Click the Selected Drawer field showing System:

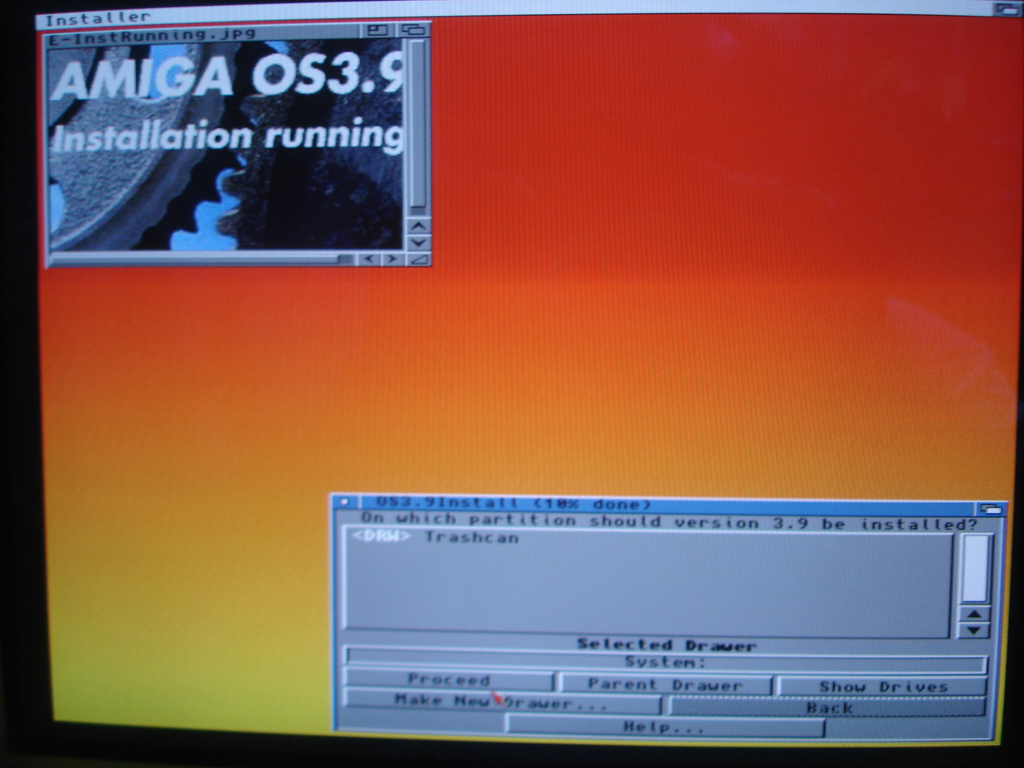point(665,662)
